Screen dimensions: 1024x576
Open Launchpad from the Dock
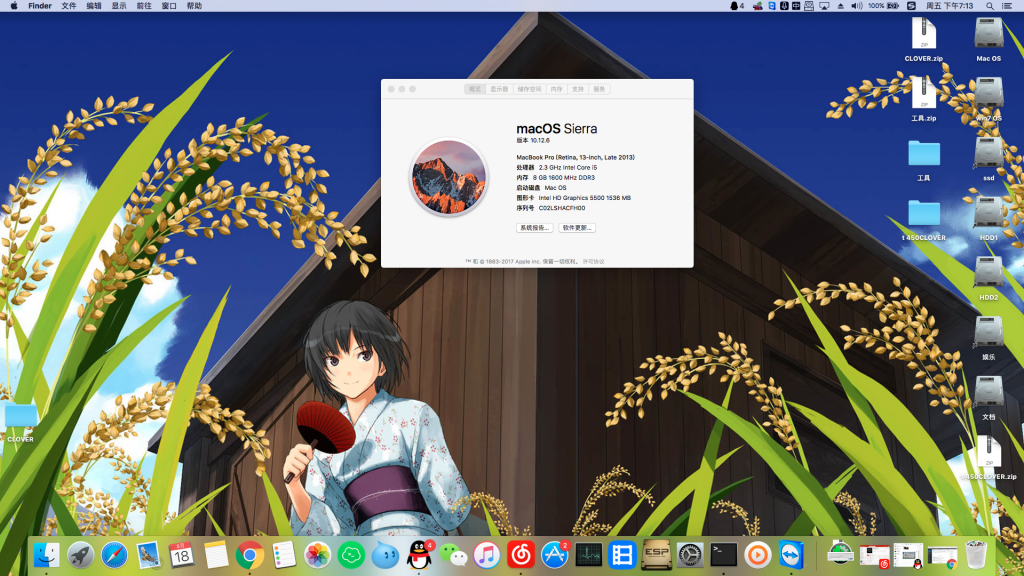80,555
